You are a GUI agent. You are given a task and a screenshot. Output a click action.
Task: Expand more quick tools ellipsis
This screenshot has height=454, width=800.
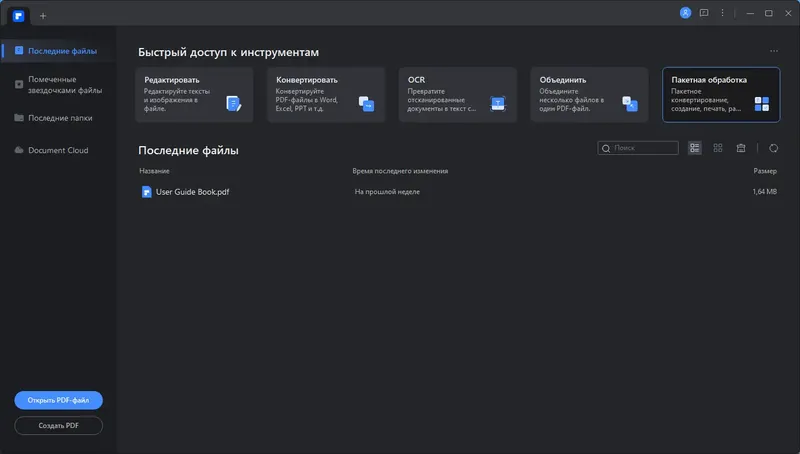(773, 51)
